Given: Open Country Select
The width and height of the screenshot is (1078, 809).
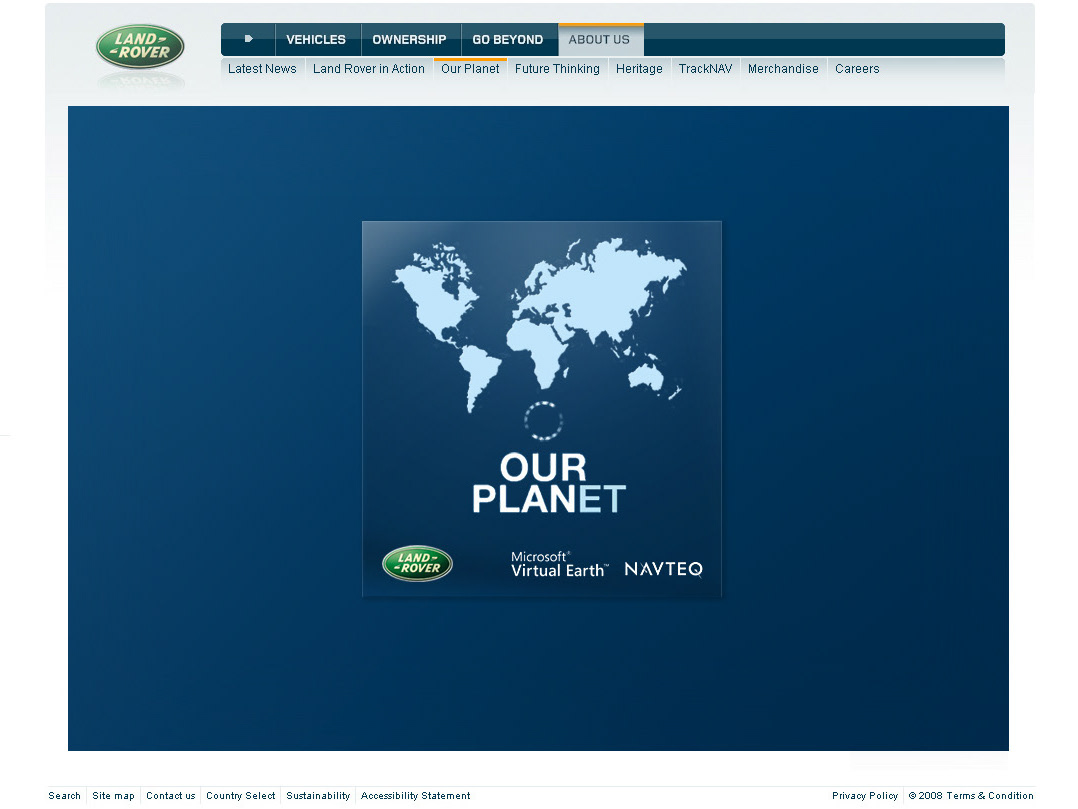Looking at the screenshot, I should (241, 795).
